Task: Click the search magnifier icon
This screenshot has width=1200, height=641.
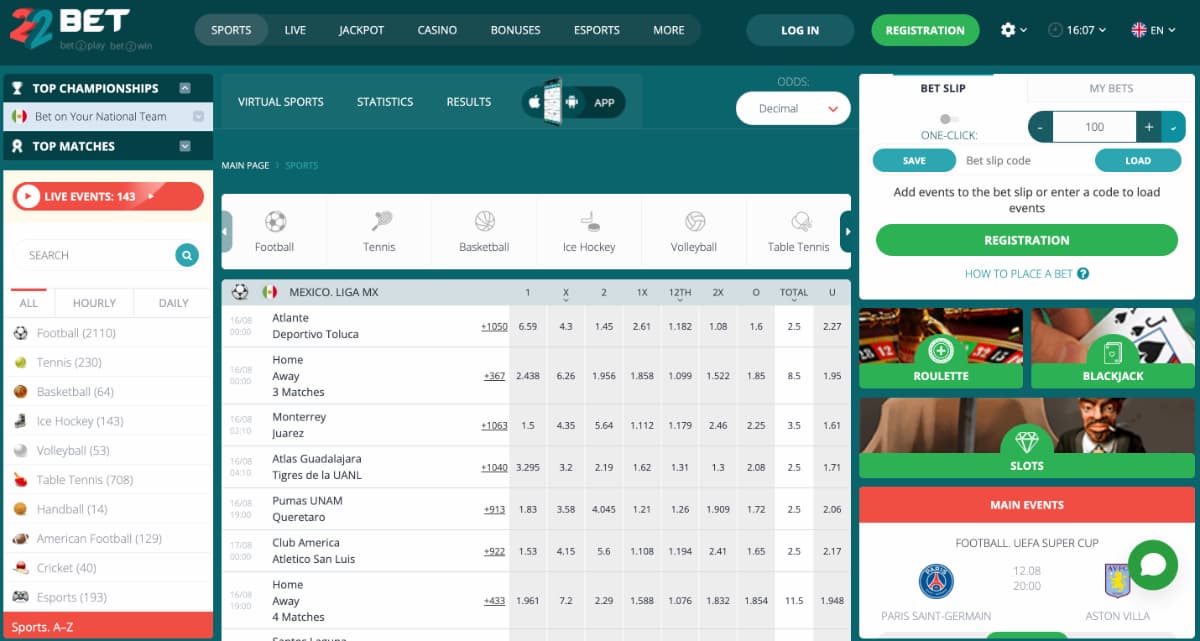Action: [x=186, y=255]
